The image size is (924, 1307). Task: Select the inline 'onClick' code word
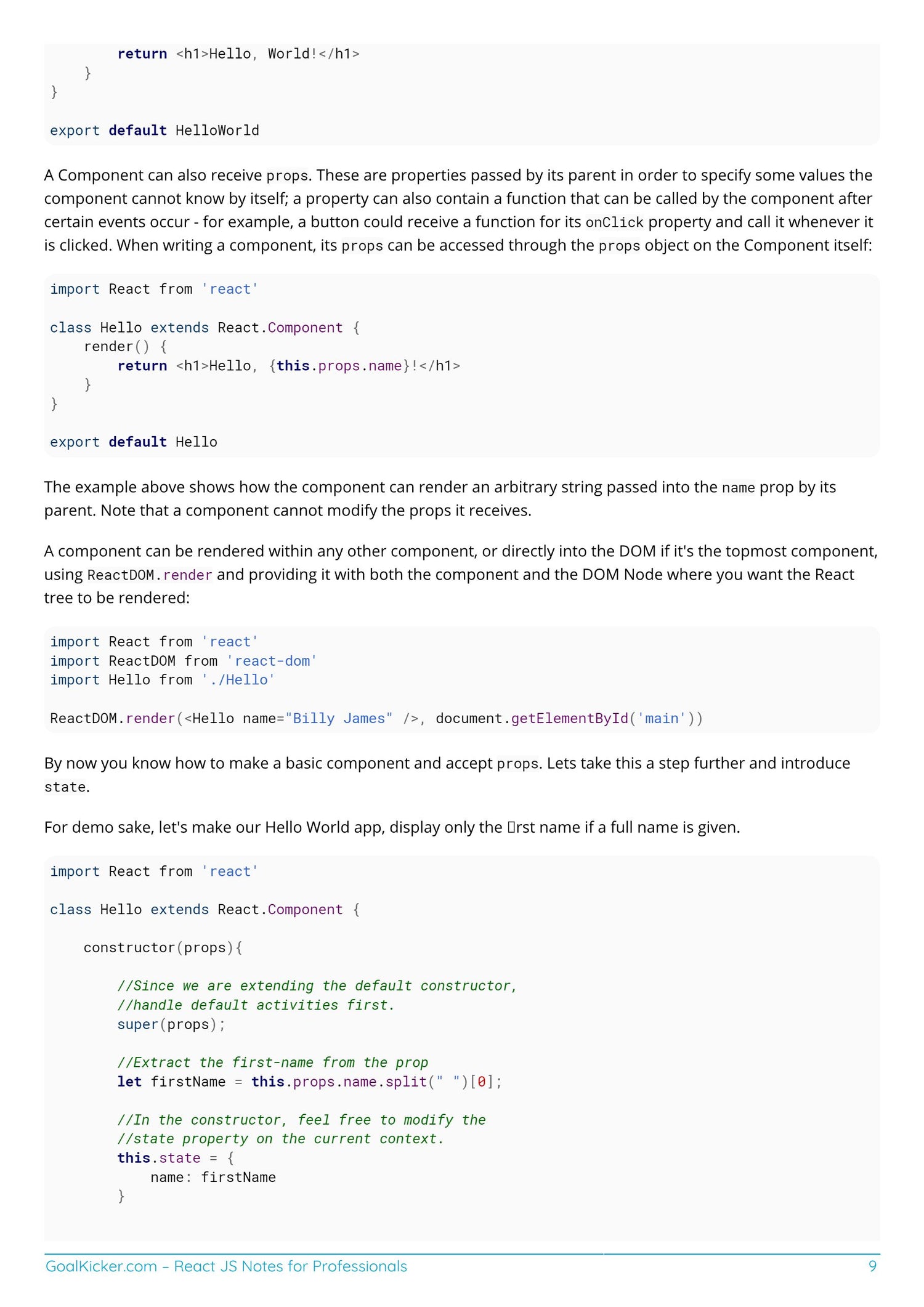pyautogui.click(x=614, y=222)
